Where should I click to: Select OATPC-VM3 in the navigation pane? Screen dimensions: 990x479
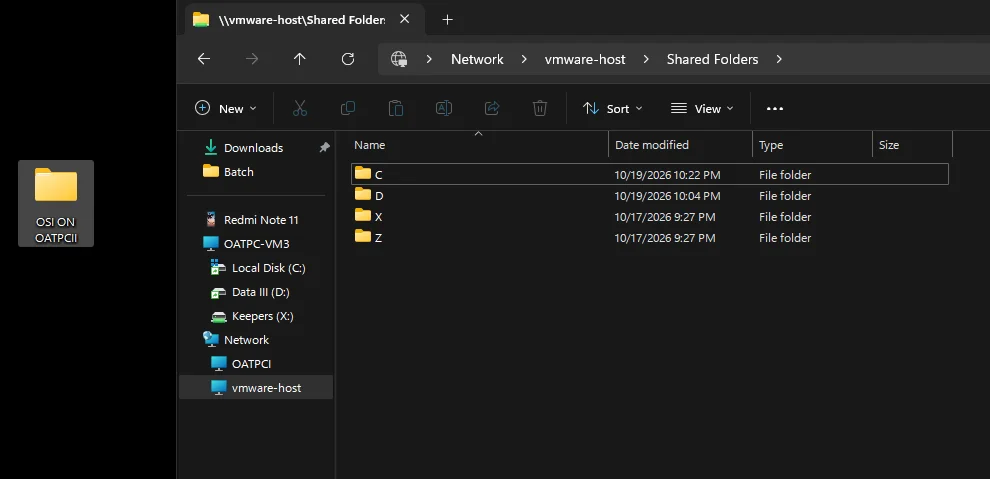(x=256, y=244)
